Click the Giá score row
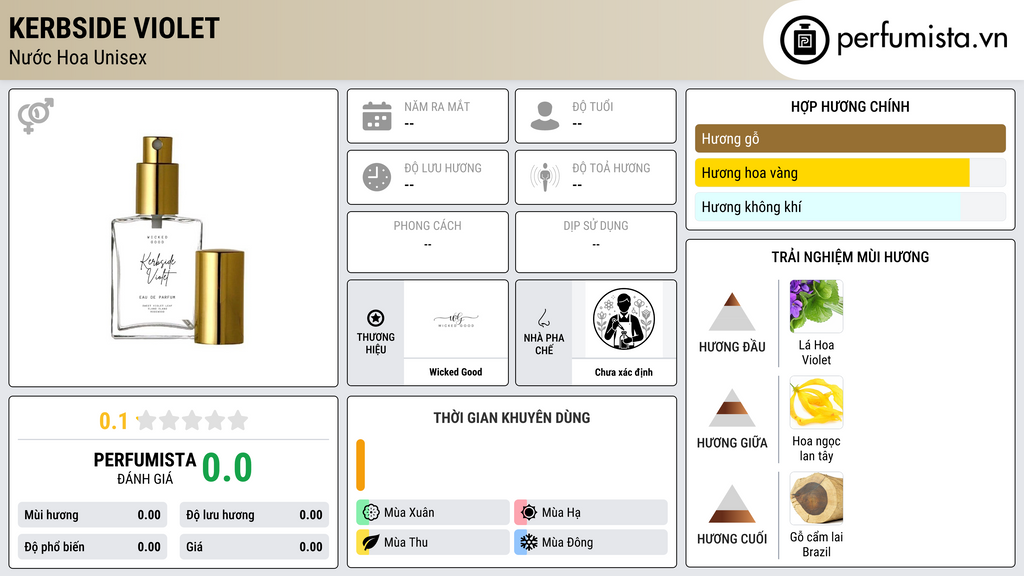Viewport: 1024px width, 576px height. coord(254,547)
